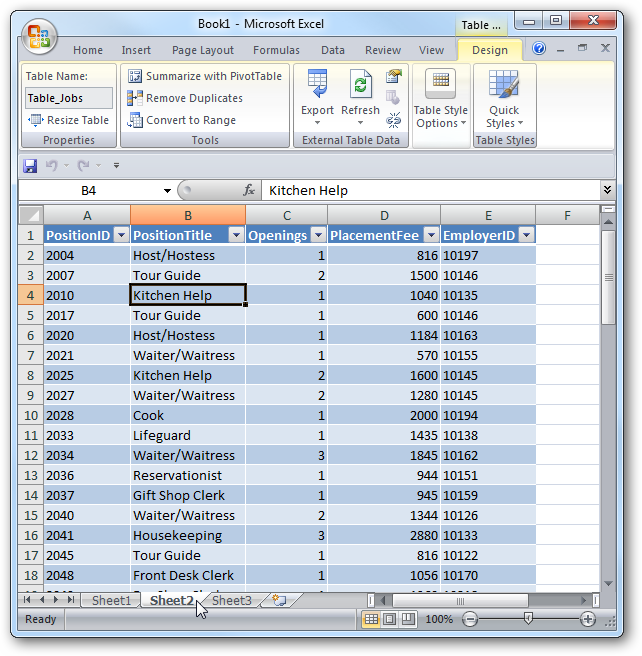Screen dimensions: 642x656
Task: Open the Undo history dropdown arrow
Action: [x=66, y=166]
